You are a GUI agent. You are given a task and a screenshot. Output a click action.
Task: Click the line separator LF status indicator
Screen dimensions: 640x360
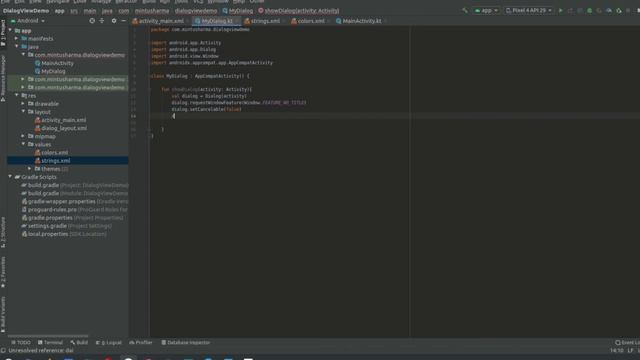click(x=631, y=351)
